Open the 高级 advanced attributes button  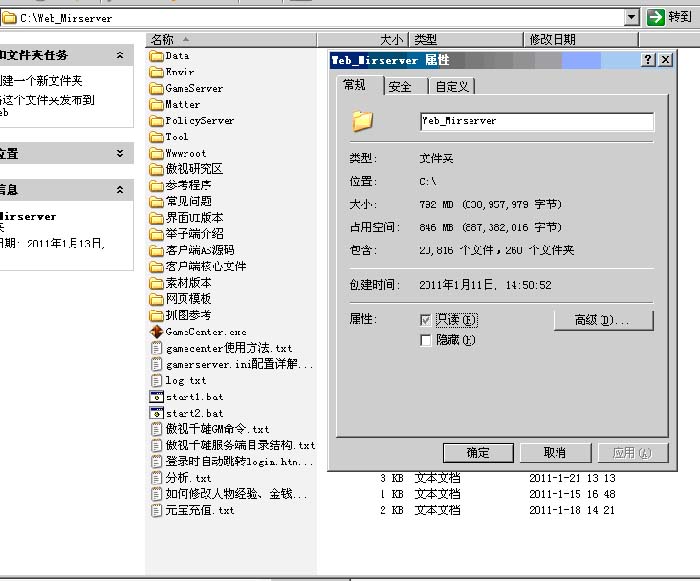click(x=603, y=320)
